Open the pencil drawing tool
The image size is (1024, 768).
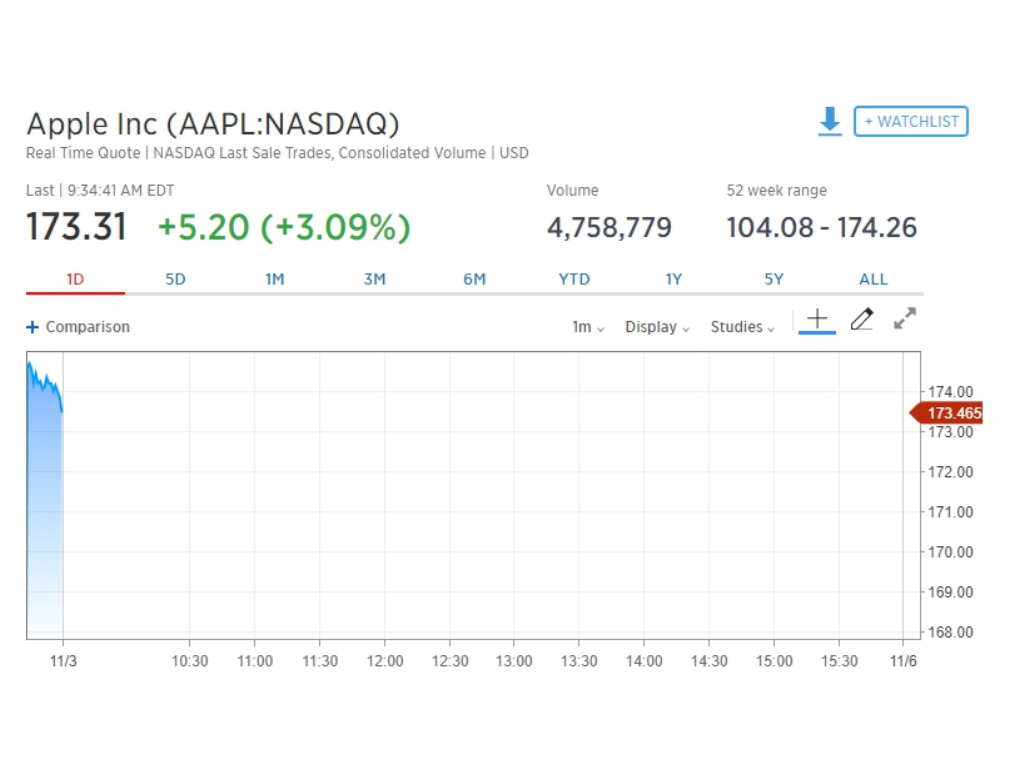[x=861, y=320]
